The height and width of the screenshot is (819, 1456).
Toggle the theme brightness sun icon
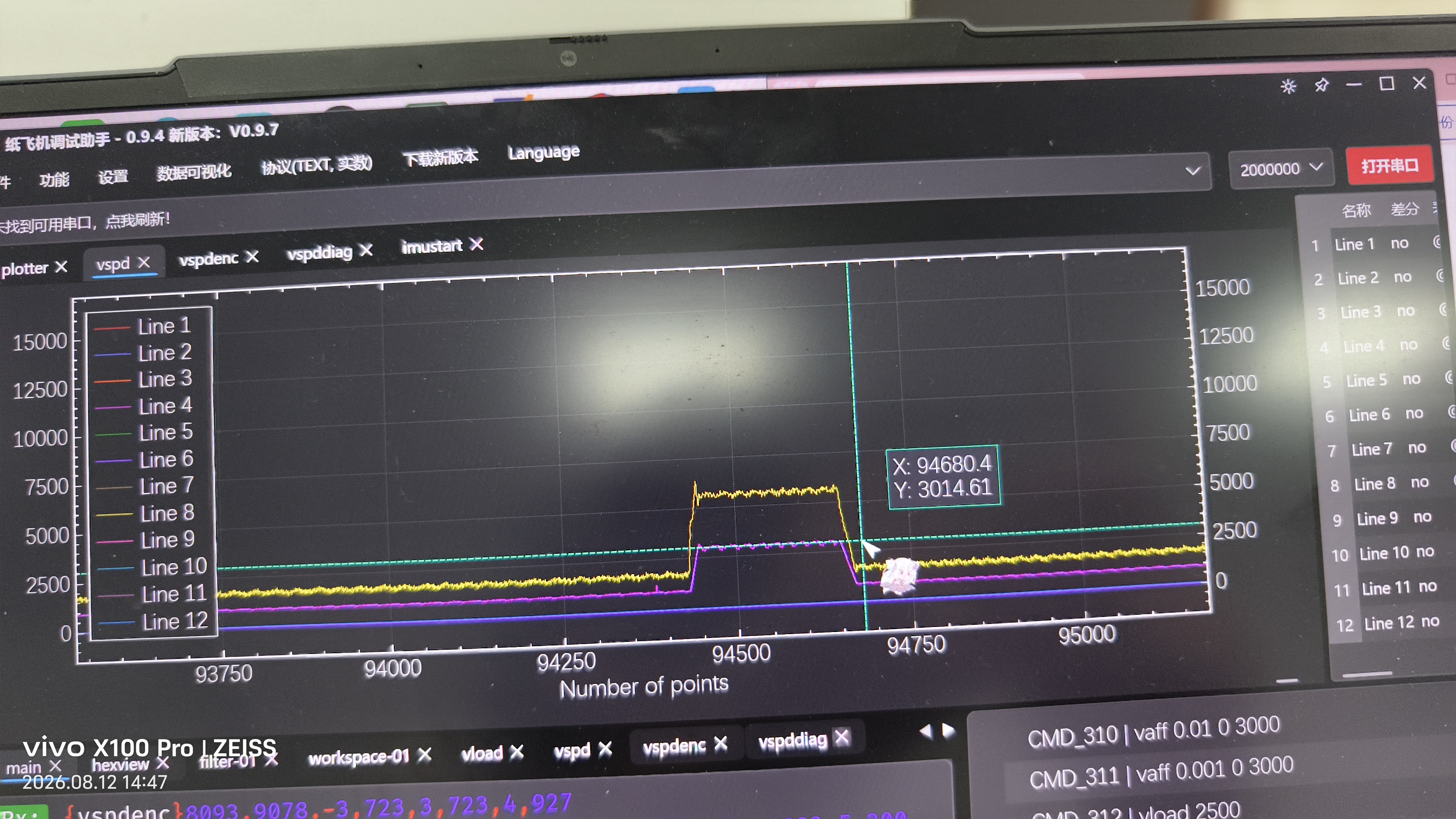tap(1288, 86)
